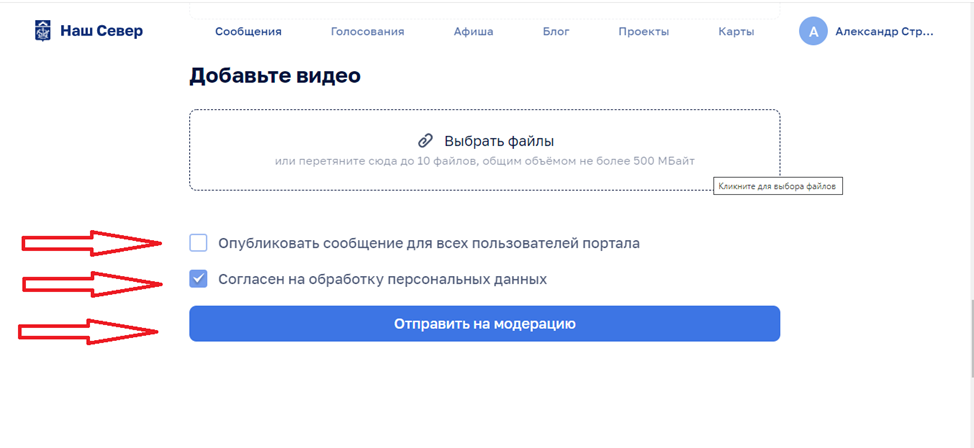This screenshot has width=974, height=448.
Task: Click the Наш Север coat-of-arms logo icon
Action: tap(44, 31)
